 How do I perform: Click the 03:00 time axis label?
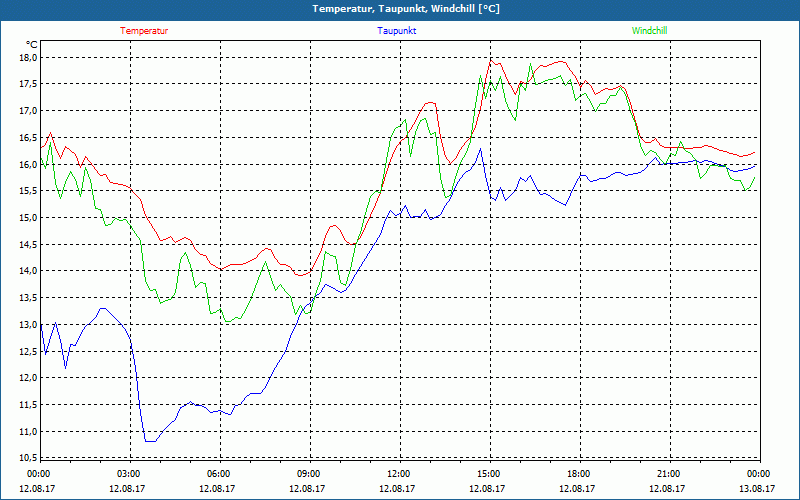pyautogui.click(x=131, y=474)
